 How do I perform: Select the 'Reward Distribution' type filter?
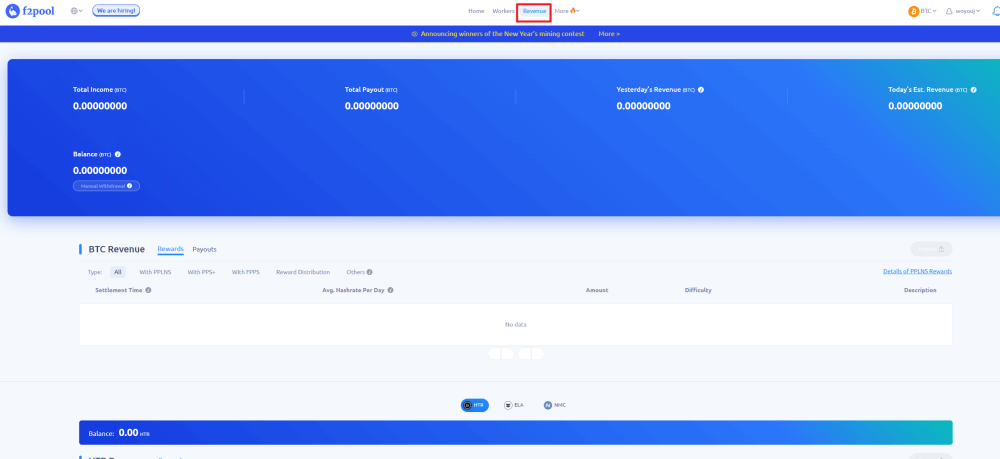coord(302,272)
